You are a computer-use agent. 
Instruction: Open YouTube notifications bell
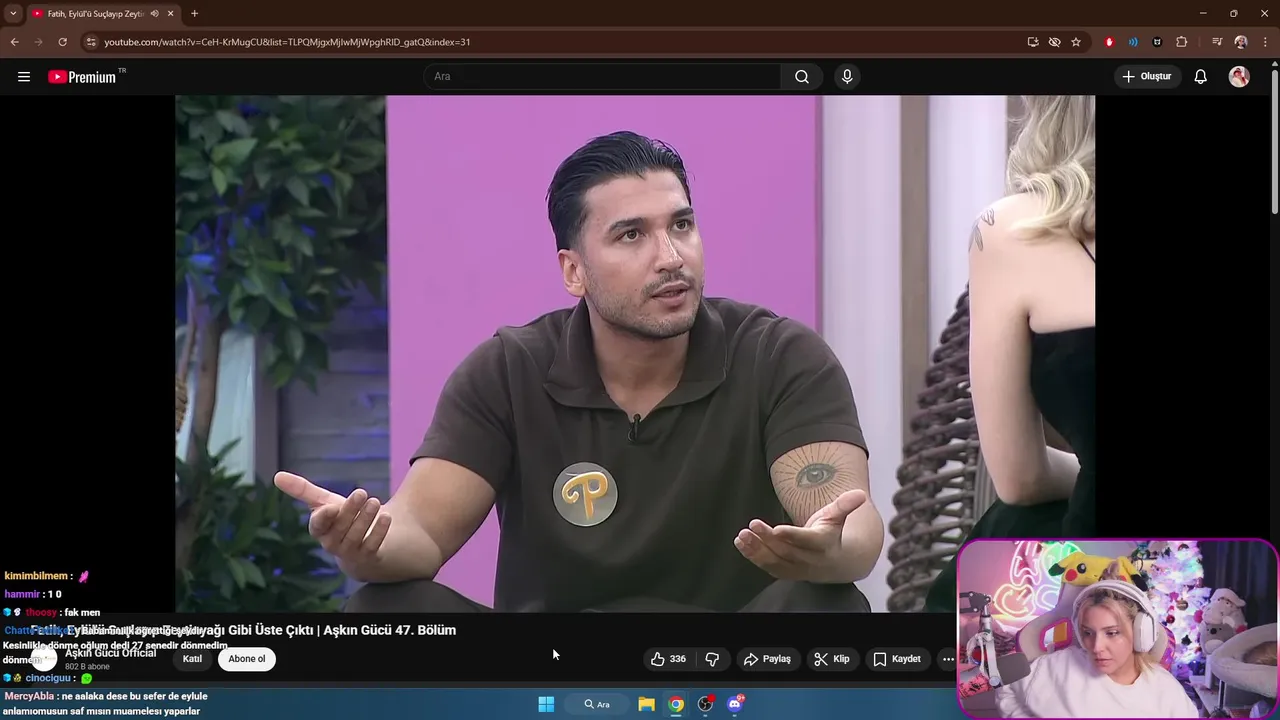click(x=1201, y=77)
